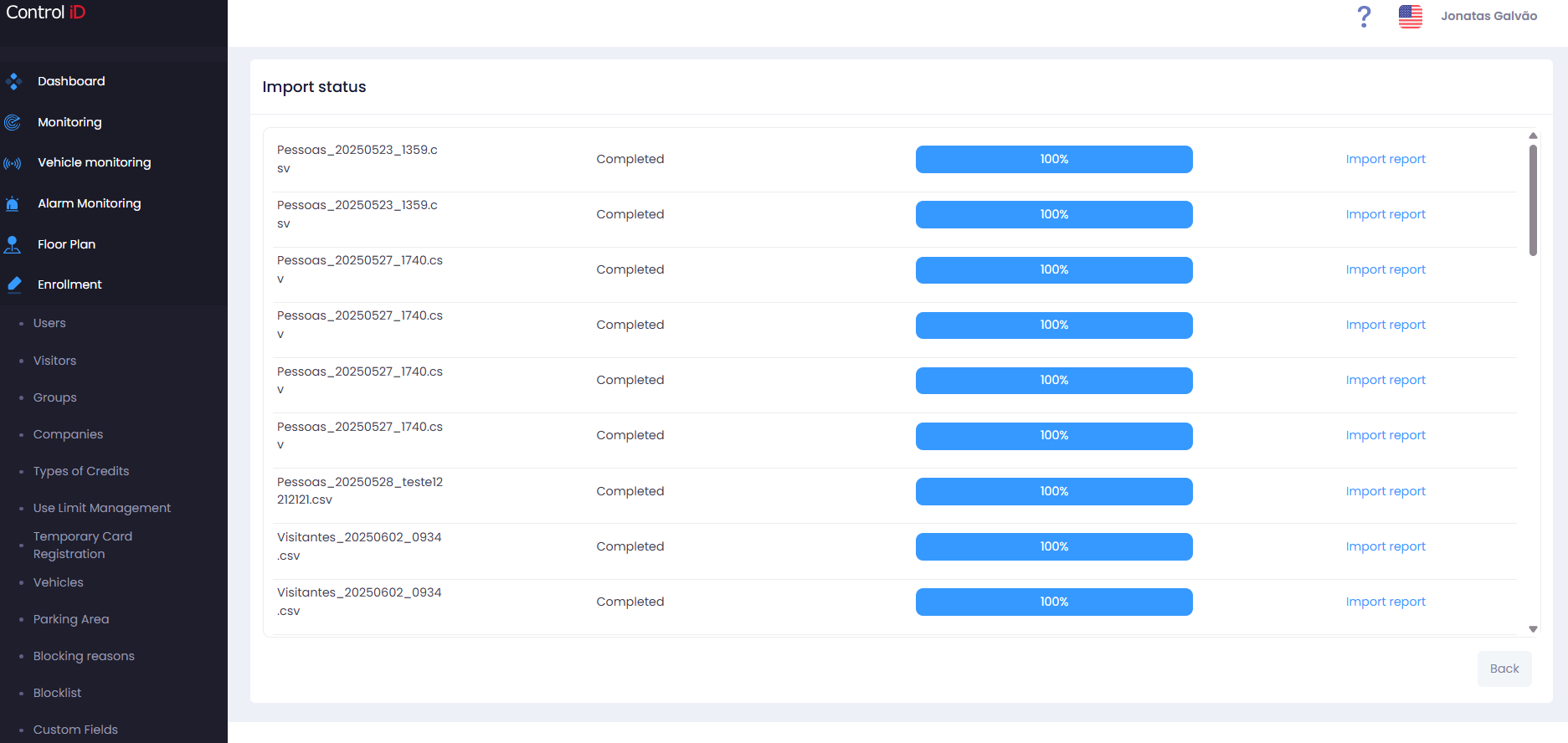Screen dimensions: 1568x743
Task: Click the scrollbar down arrow of list
Action: [1533, 629]
